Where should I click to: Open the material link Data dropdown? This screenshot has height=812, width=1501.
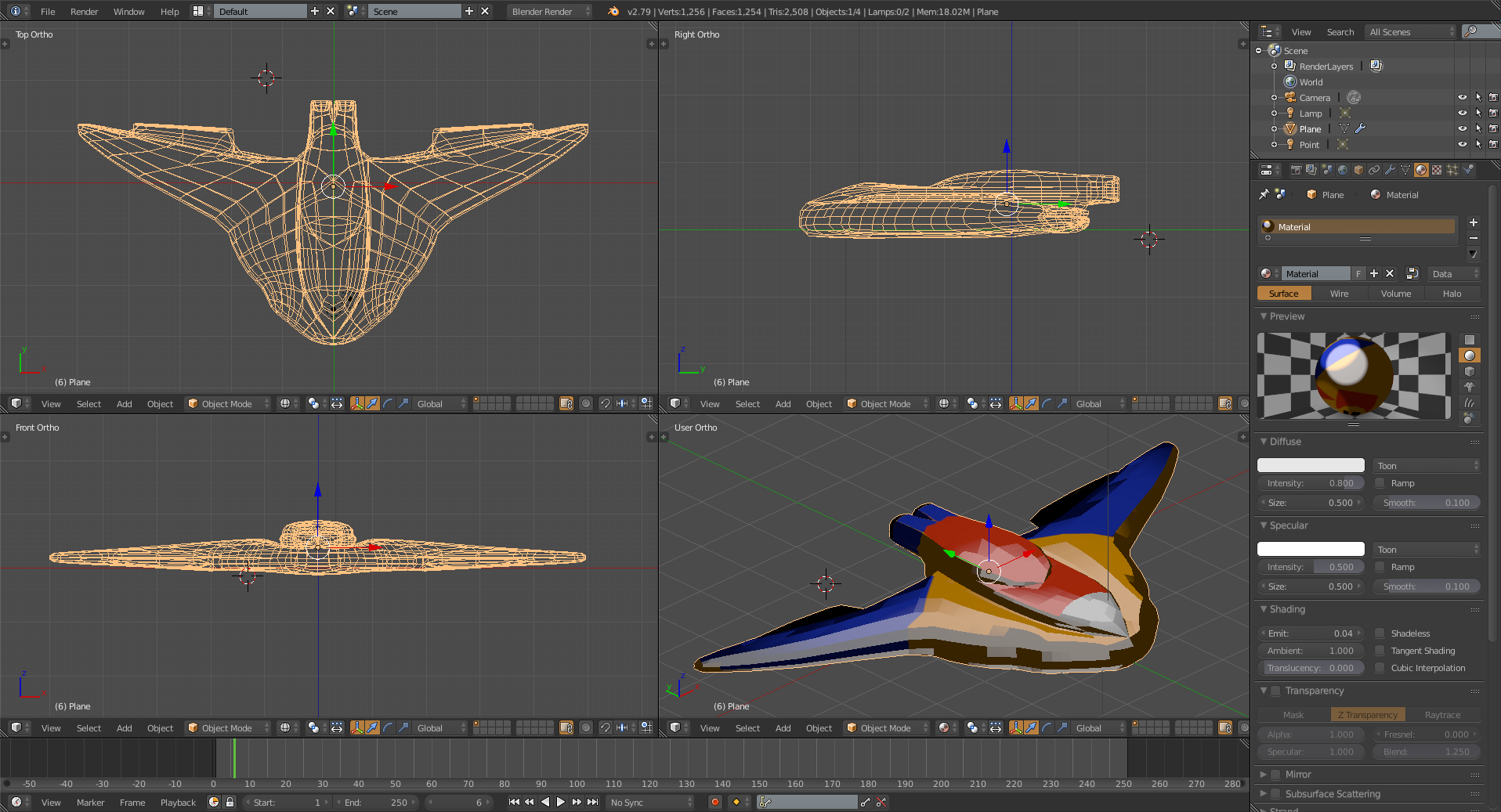(x=1454, y=273)
